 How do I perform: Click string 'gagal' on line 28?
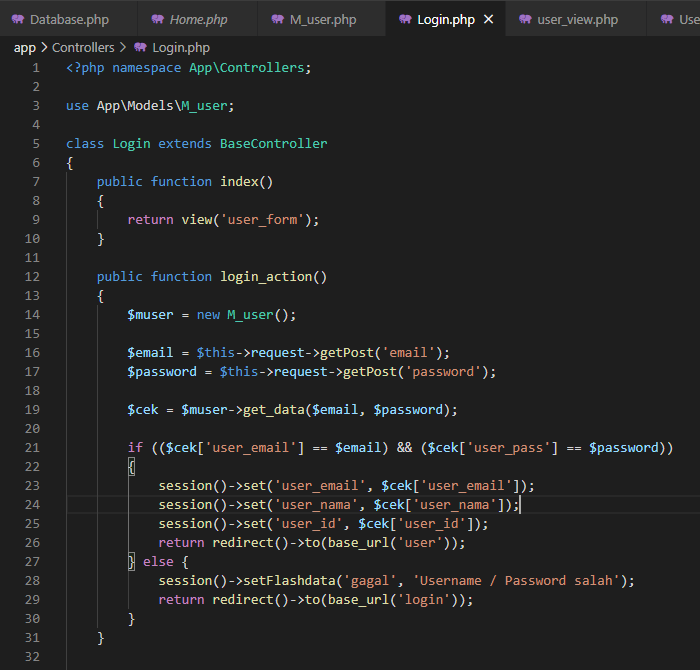point(370,581)
